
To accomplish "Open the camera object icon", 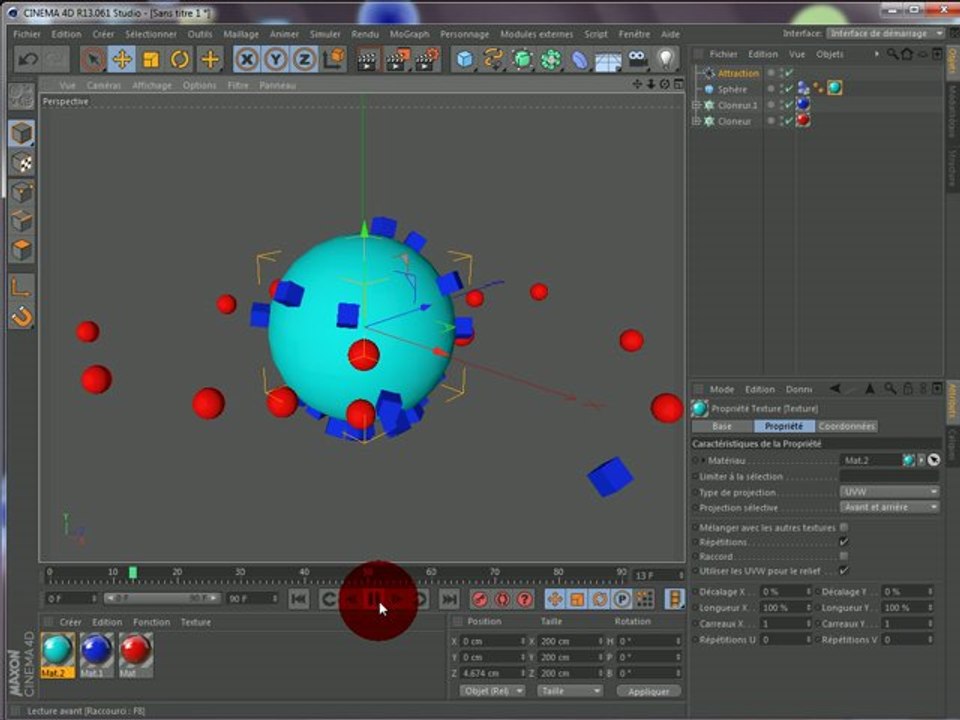I will 637,59.
